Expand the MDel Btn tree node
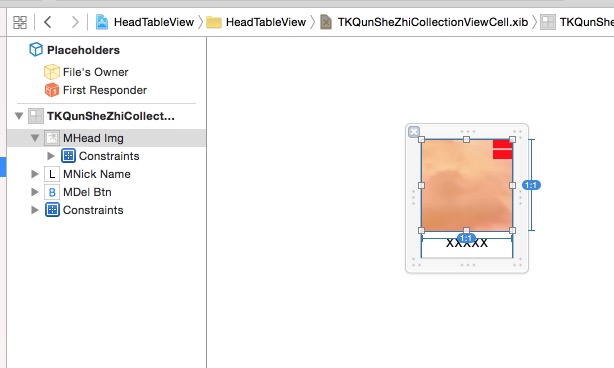The width and height of the screenshot is (614, 368). pyautogui.click(x=34, y=192)
